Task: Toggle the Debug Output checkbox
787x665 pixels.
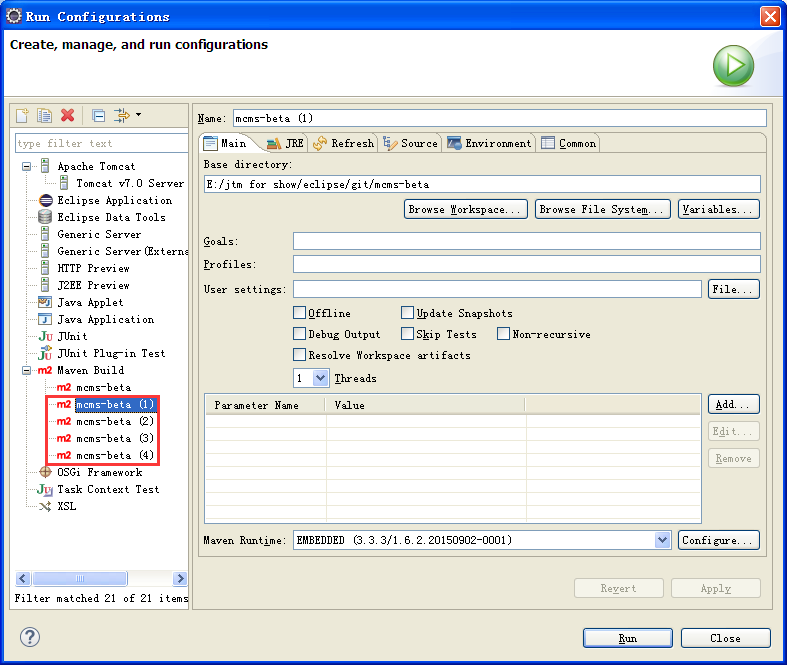Action: pos(299,334)
